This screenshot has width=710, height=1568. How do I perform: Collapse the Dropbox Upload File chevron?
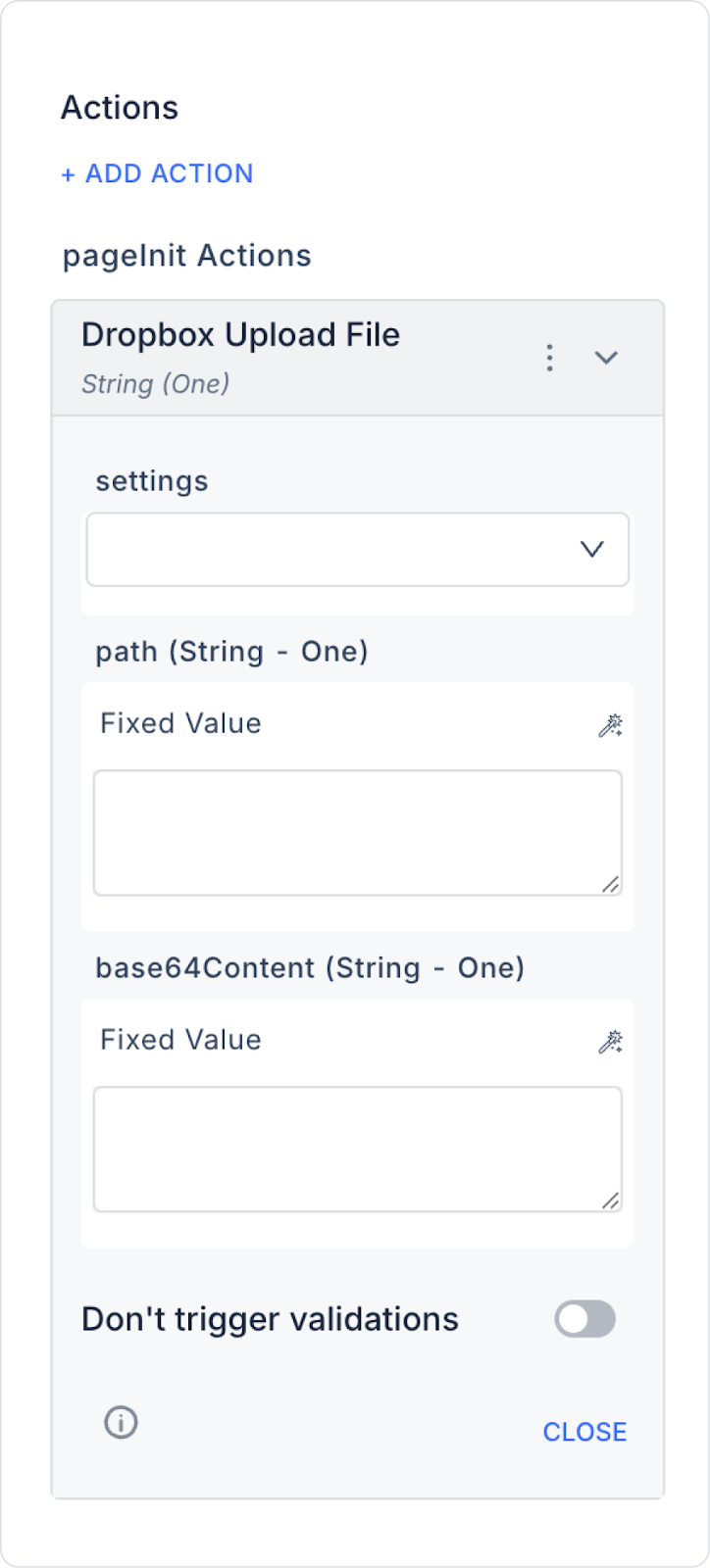606,358
